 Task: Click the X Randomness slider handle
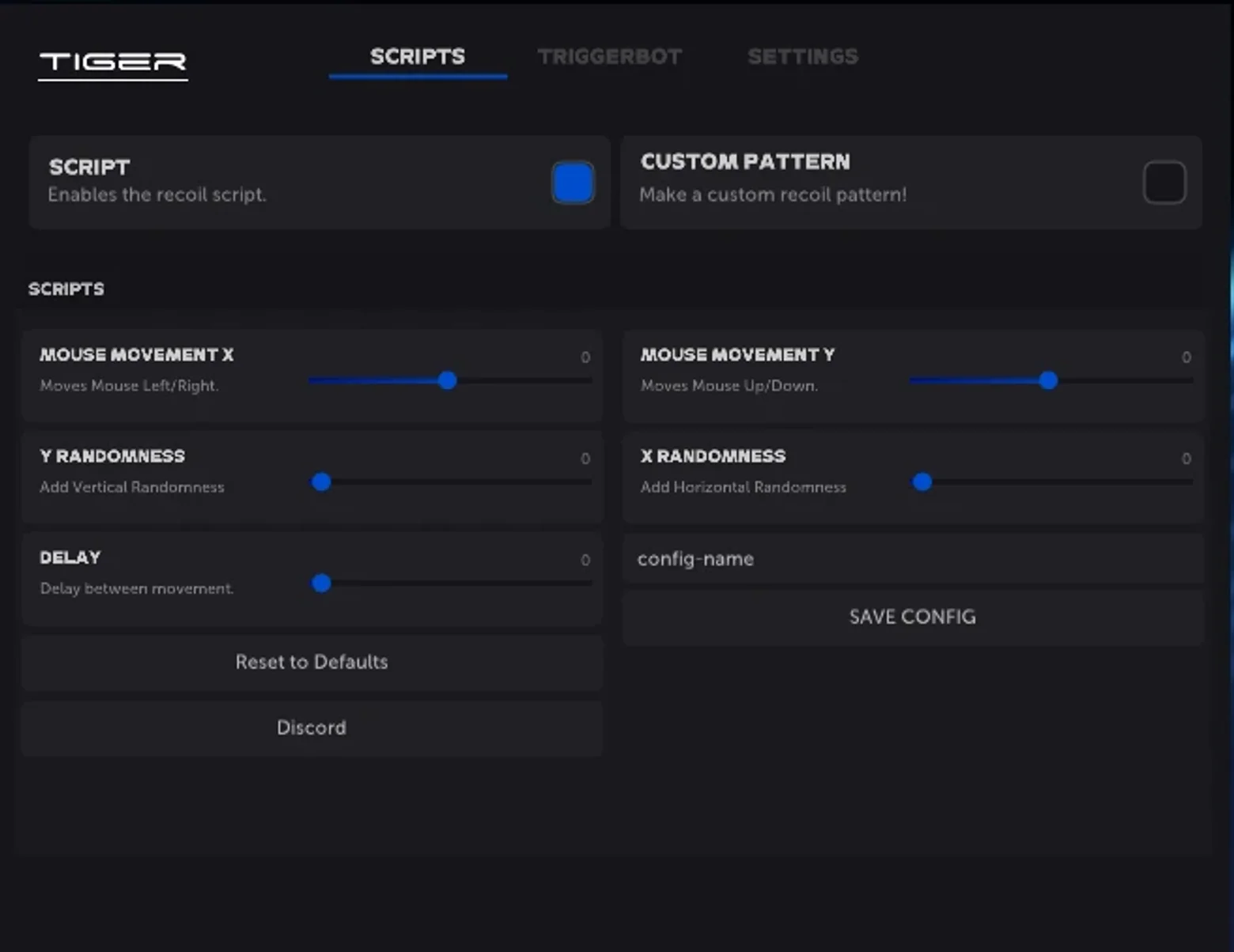pos(922,482)
